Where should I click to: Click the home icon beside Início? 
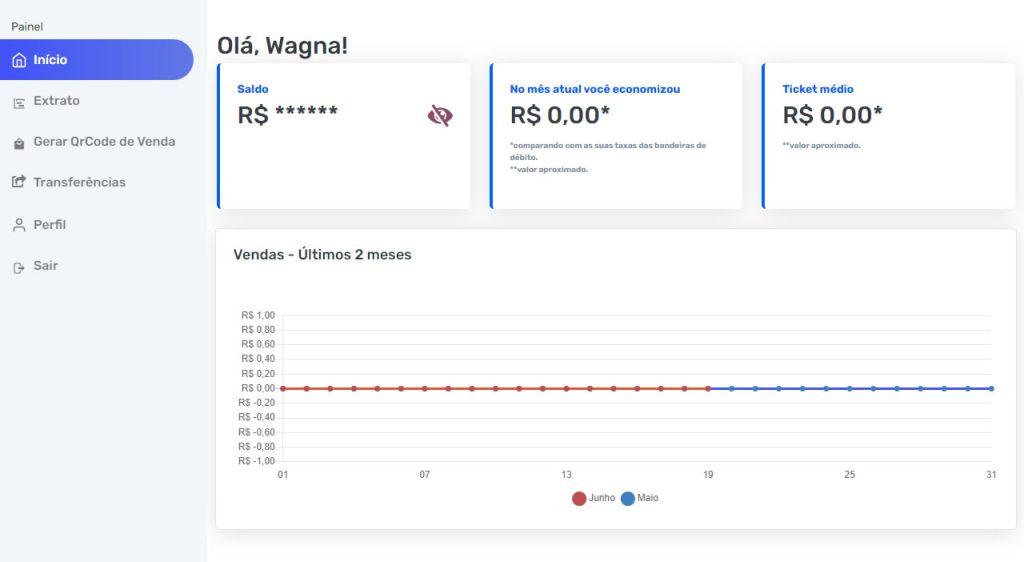pyautogui.click(x=20, y=60)
